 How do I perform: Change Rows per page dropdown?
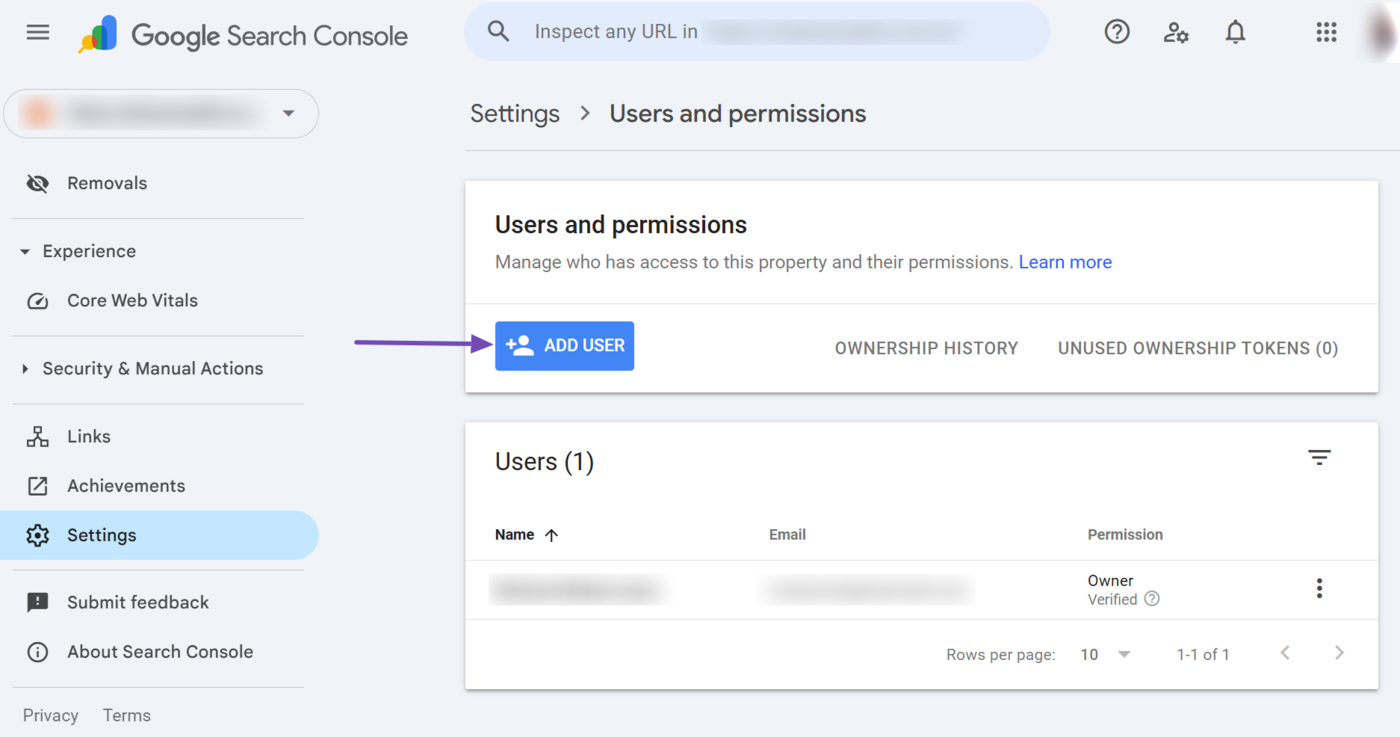click(x=1105, y=654)
